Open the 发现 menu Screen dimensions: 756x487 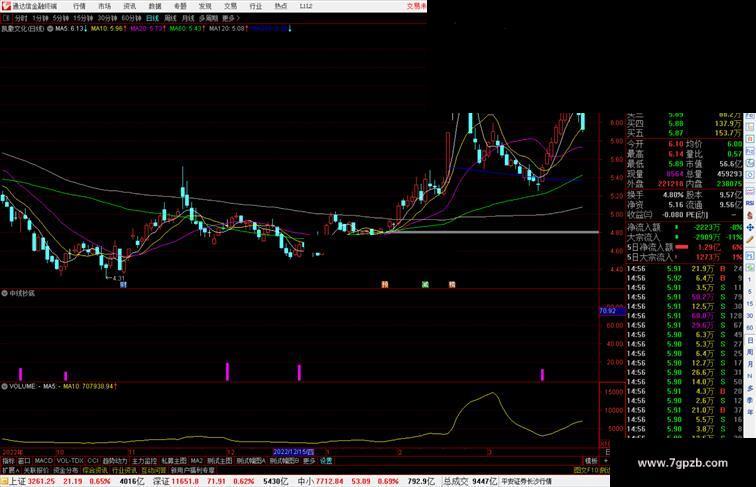pyautogui.click(x=205, y=6)
